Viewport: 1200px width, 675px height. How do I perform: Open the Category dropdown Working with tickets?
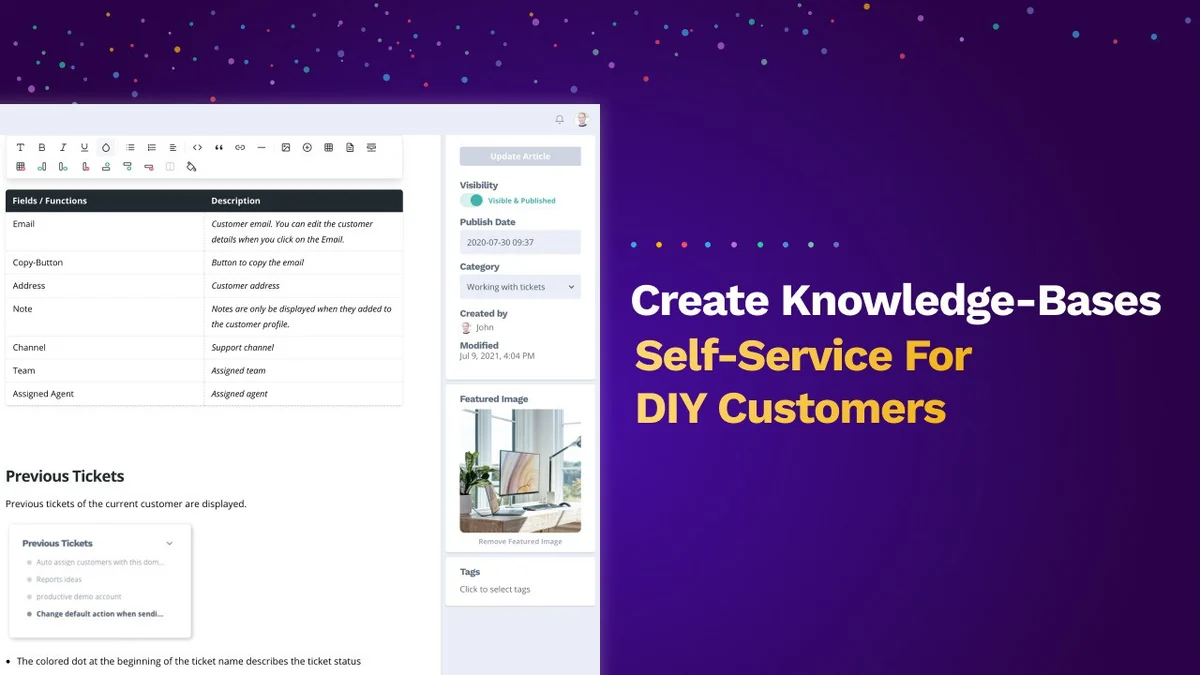[520, 287]
